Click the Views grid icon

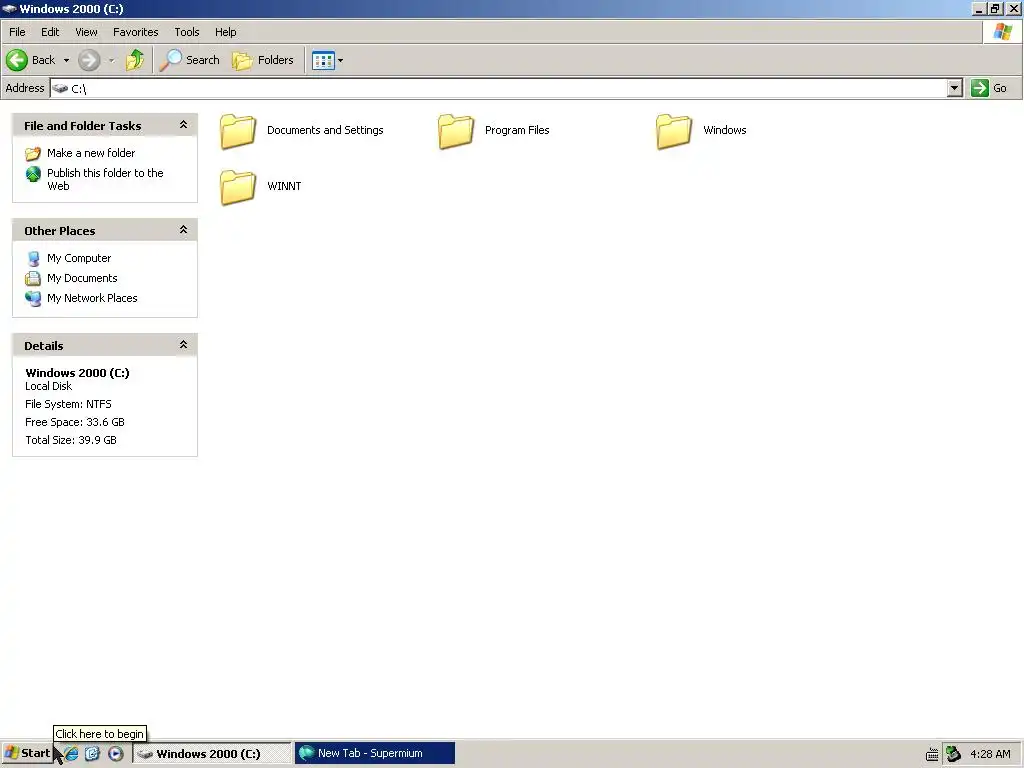[x=323, y=60]
